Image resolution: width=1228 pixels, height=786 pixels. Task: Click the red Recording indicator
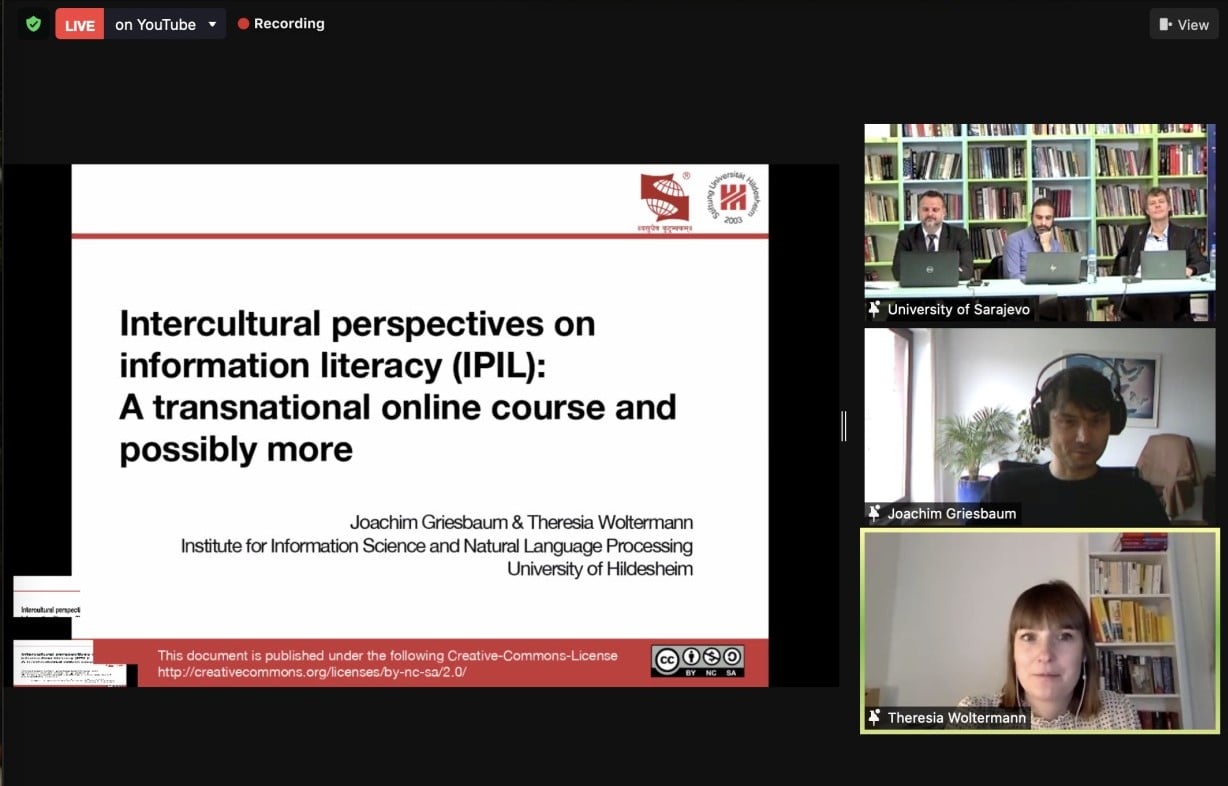point(281,24)
